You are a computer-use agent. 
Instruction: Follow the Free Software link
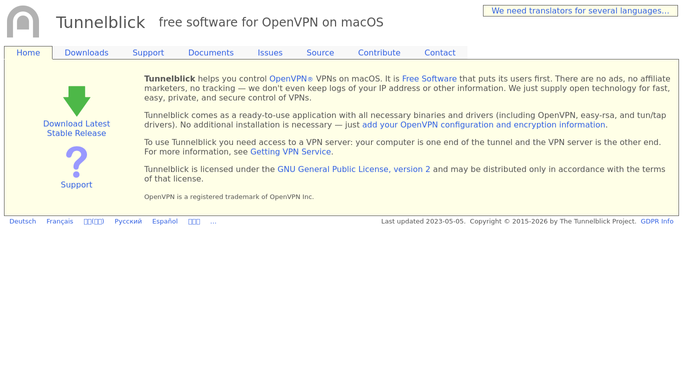[429, 79]
